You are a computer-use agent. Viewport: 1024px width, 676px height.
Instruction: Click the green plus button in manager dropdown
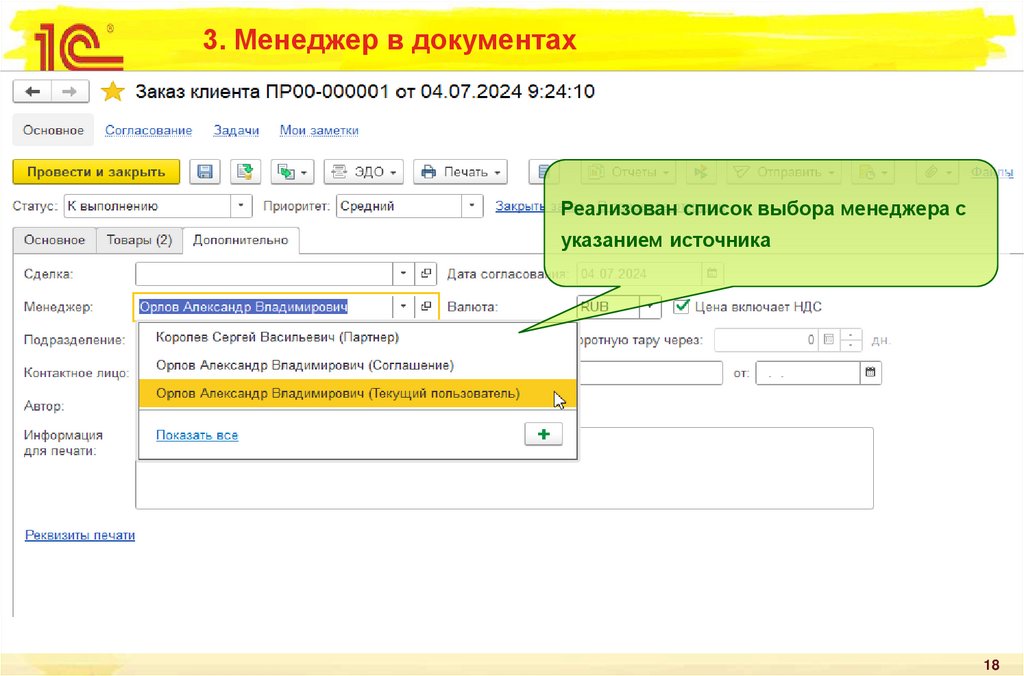pyautogui.click(x=543, y=434)
